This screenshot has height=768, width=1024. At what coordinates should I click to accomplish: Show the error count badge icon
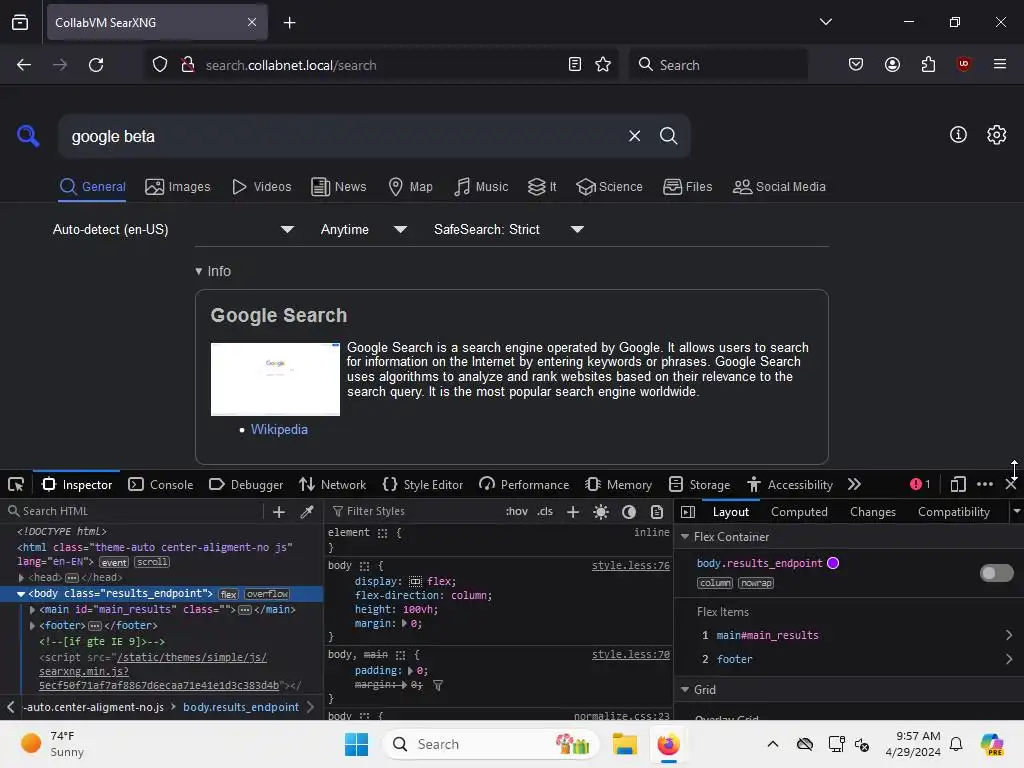pyautogui.click(x=920, y=484)
